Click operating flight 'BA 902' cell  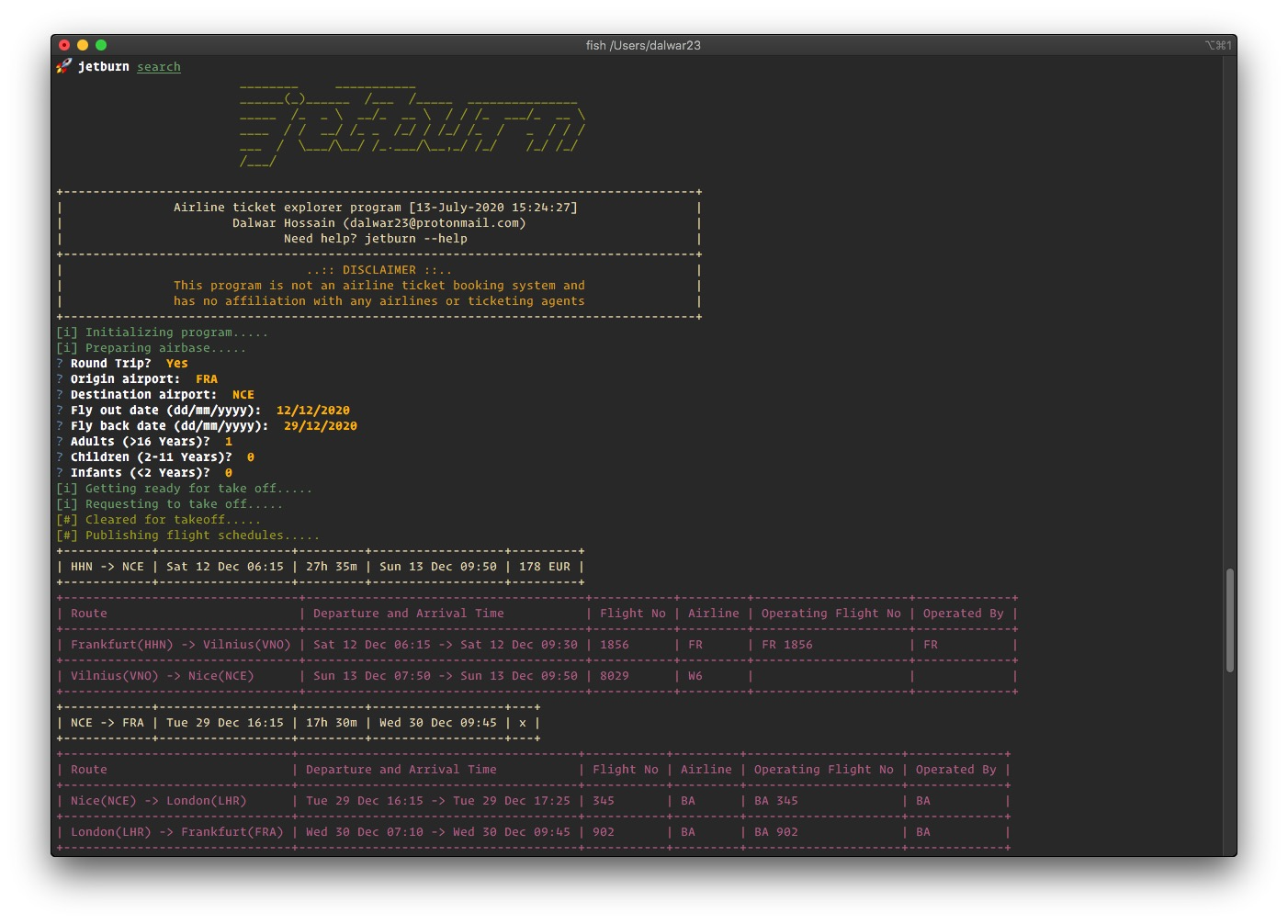click(x=776, y=832)
